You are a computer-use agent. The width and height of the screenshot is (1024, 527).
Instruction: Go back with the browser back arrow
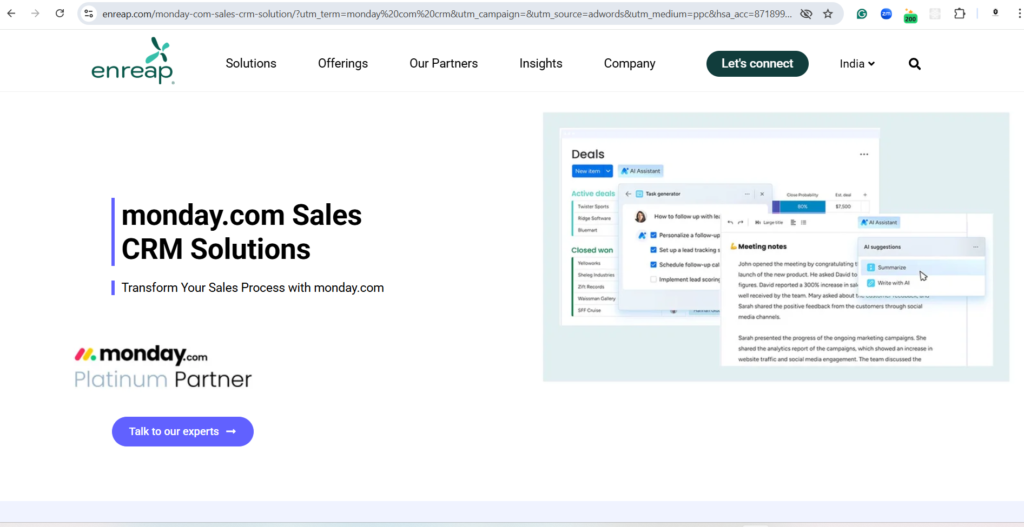point(11,14)
